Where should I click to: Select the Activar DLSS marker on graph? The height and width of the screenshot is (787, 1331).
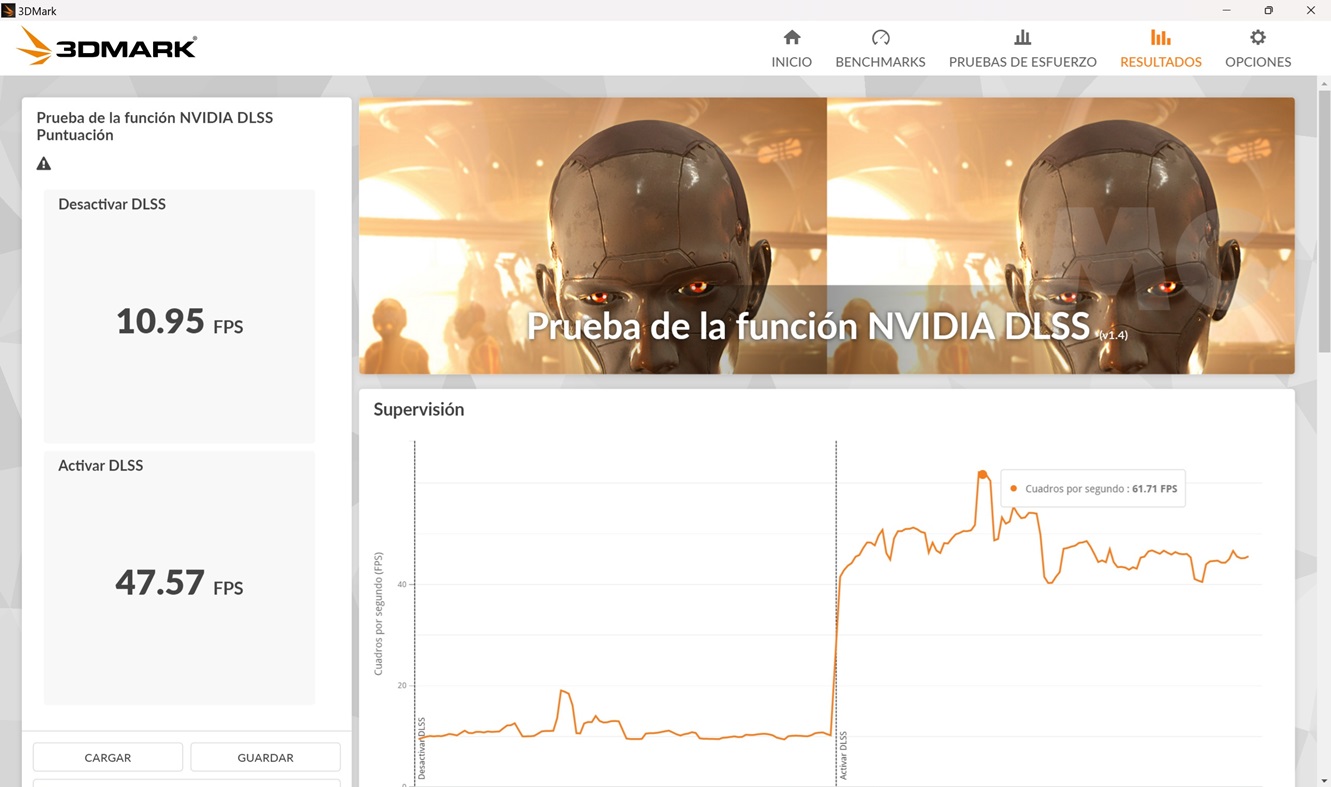click(843, 754)
